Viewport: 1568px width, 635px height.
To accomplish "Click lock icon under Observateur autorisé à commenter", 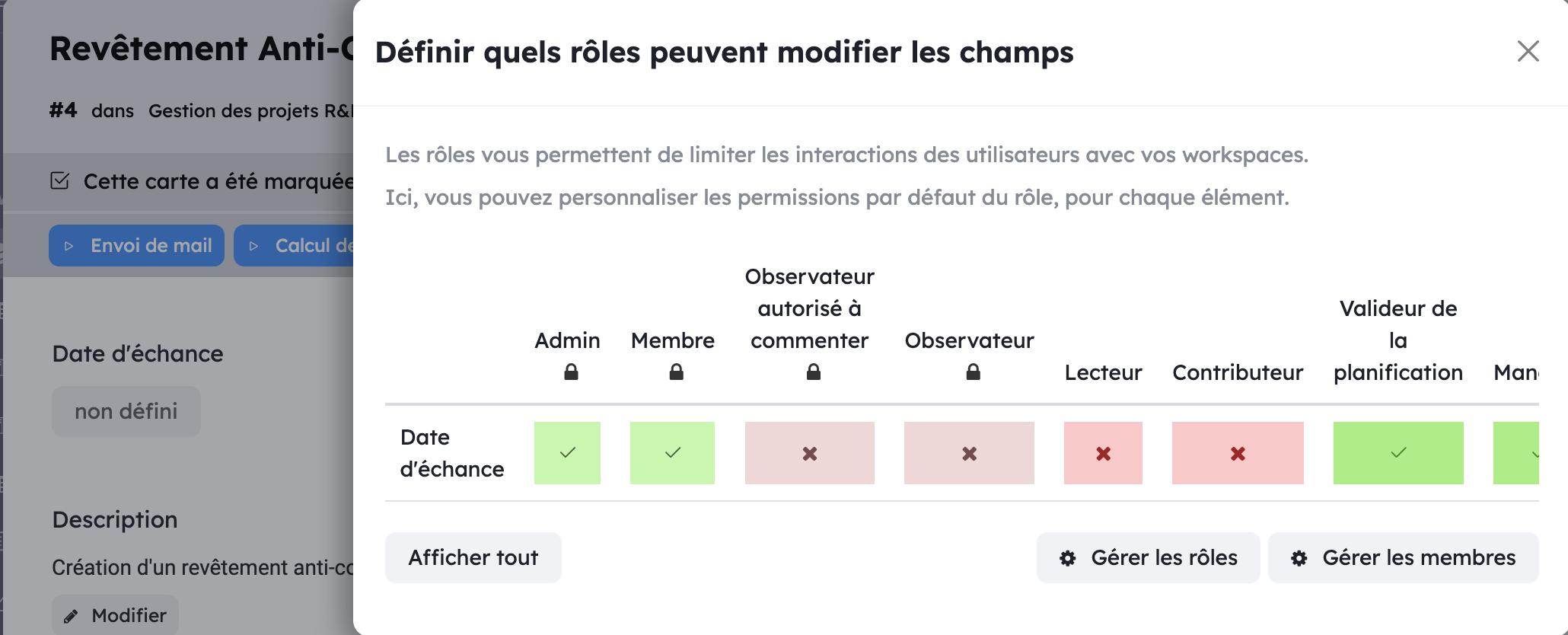I will tap(813, 372).
